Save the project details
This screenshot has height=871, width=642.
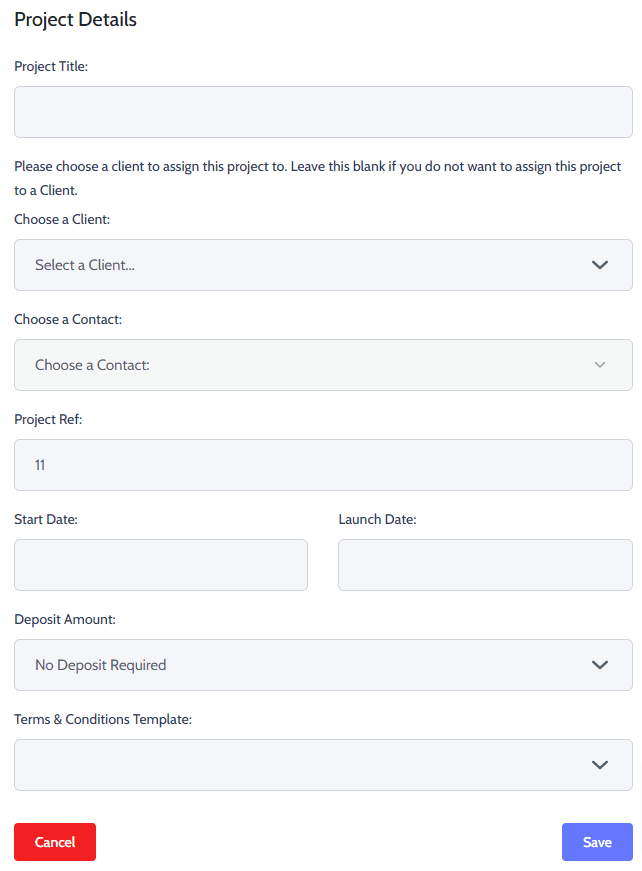(597, 842)
